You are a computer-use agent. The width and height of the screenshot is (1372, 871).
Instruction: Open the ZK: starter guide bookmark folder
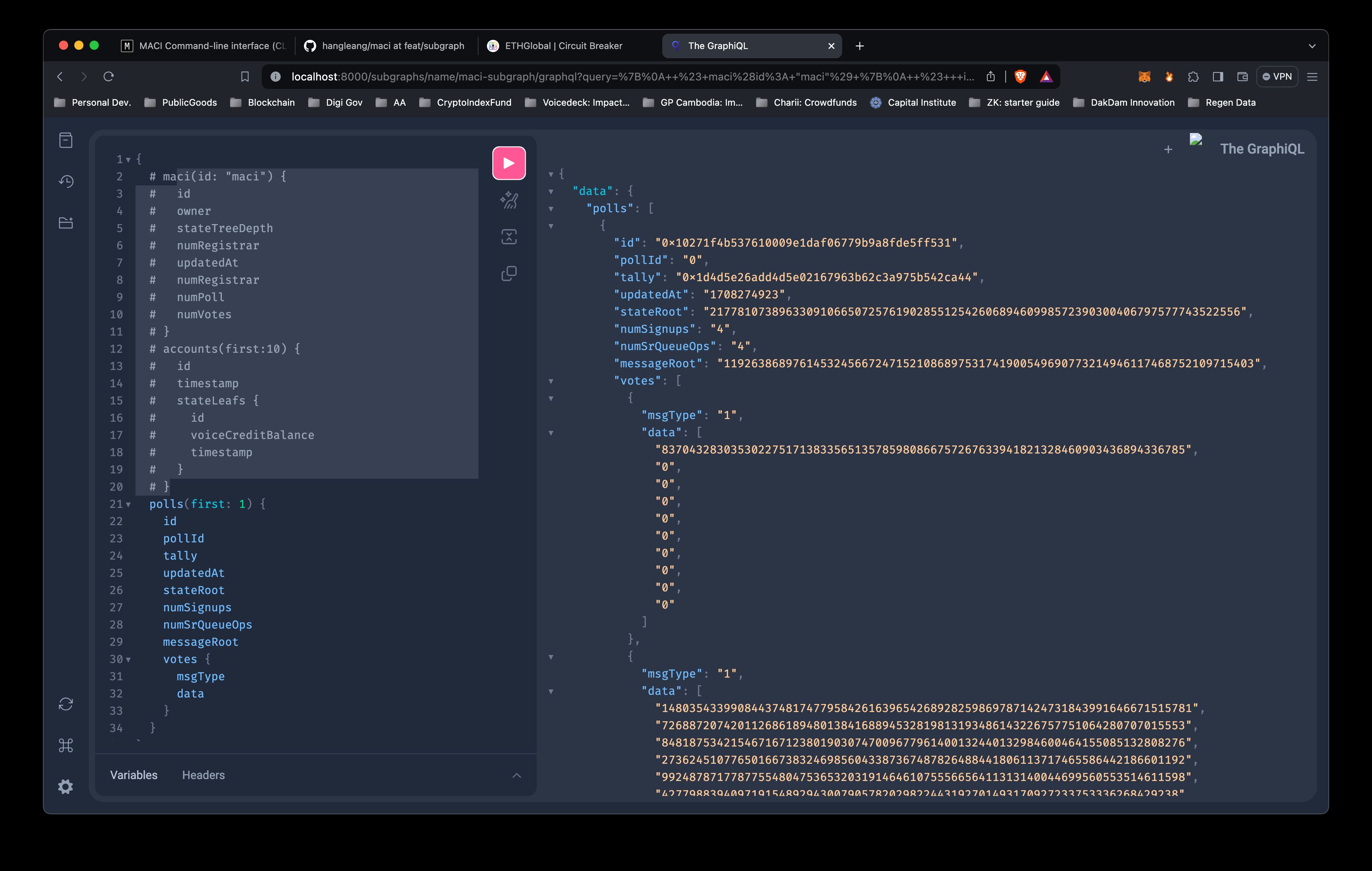click(x=1015, y=103)
